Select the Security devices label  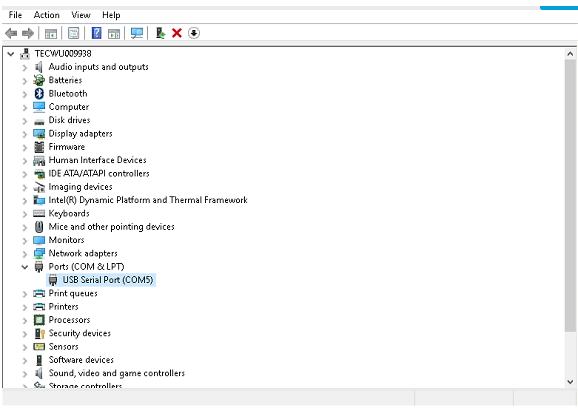coord(80,333)
